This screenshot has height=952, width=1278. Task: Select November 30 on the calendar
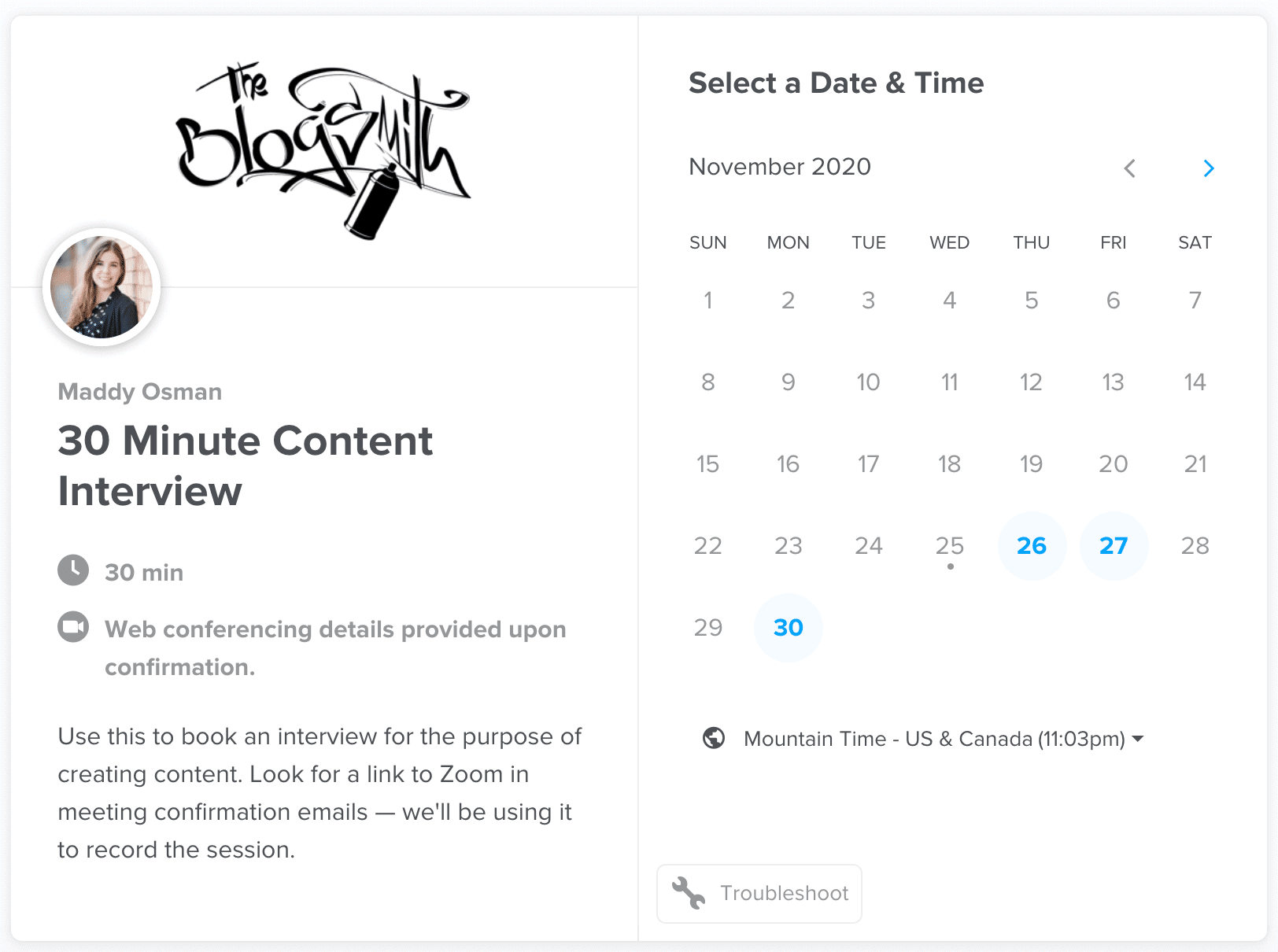[x=788, y=627]
